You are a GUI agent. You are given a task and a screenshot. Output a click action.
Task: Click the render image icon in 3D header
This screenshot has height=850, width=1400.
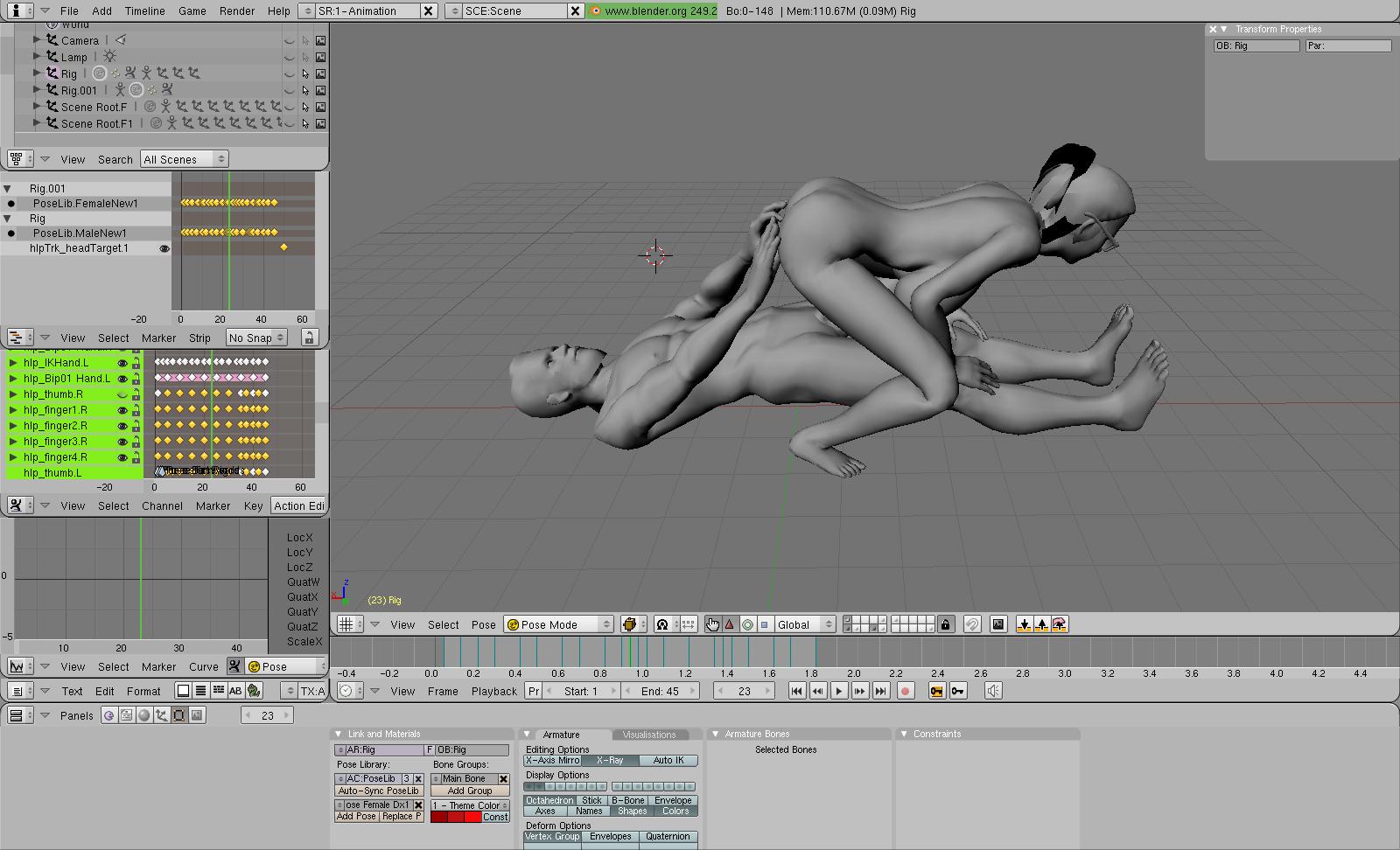(998, 624)
